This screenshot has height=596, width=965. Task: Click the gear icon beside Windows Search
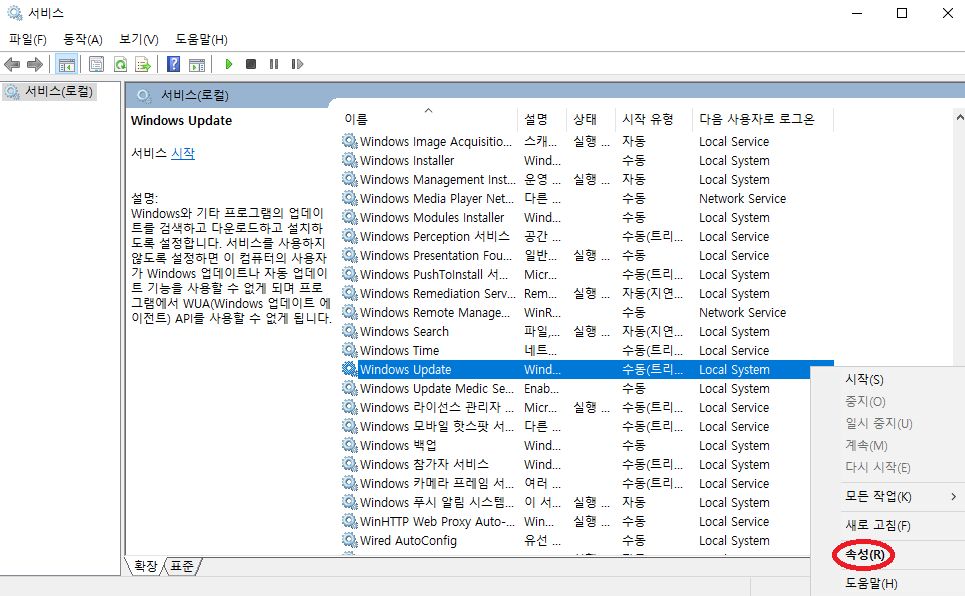point(350,331)
